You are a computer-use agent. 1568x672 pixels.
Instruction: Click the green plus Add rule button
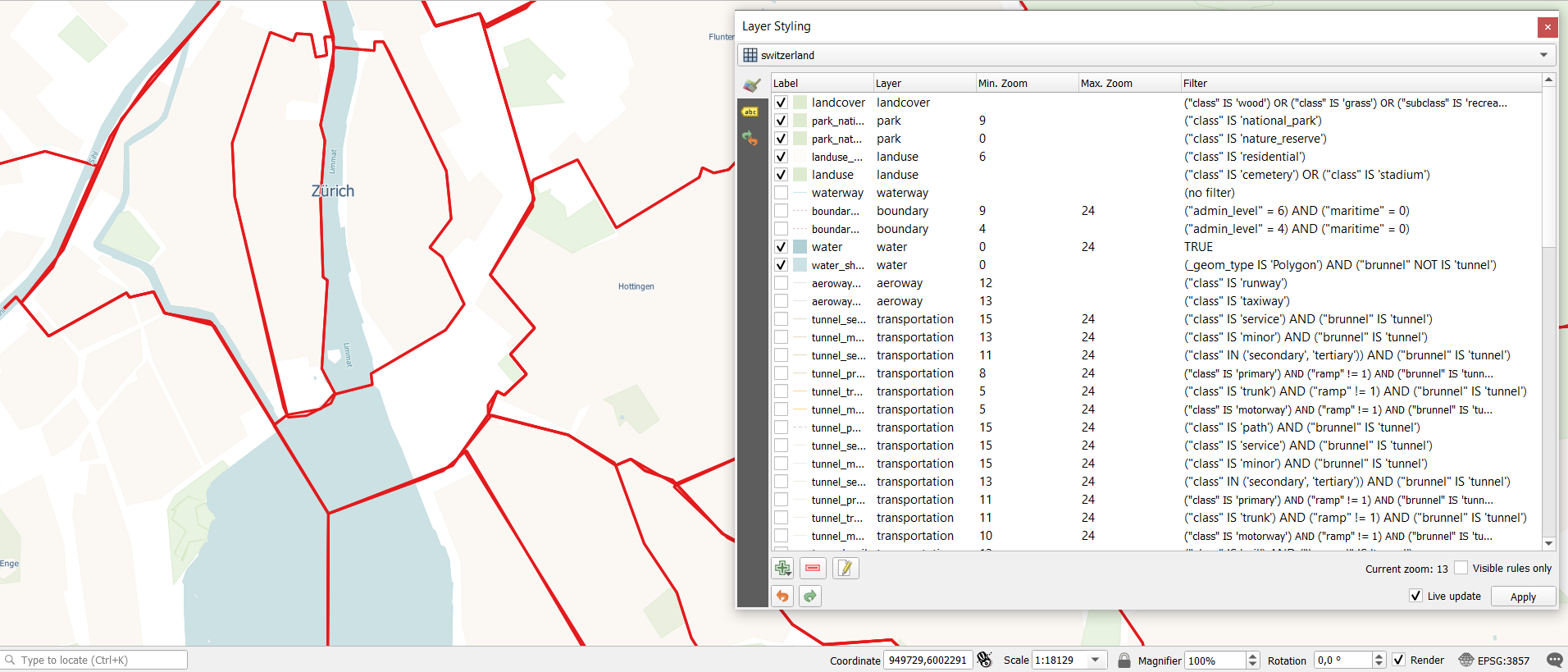click(x=782, y=568)
